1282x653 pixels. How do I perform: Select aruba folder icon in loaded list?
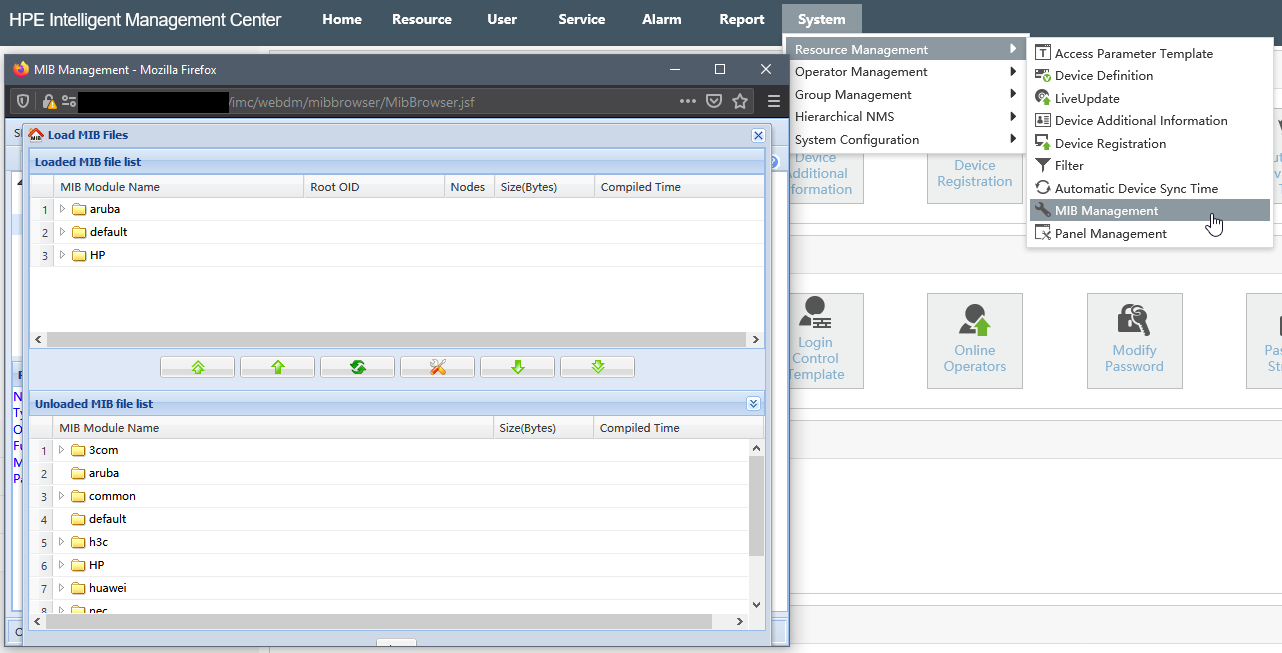[x=79, y=209]
